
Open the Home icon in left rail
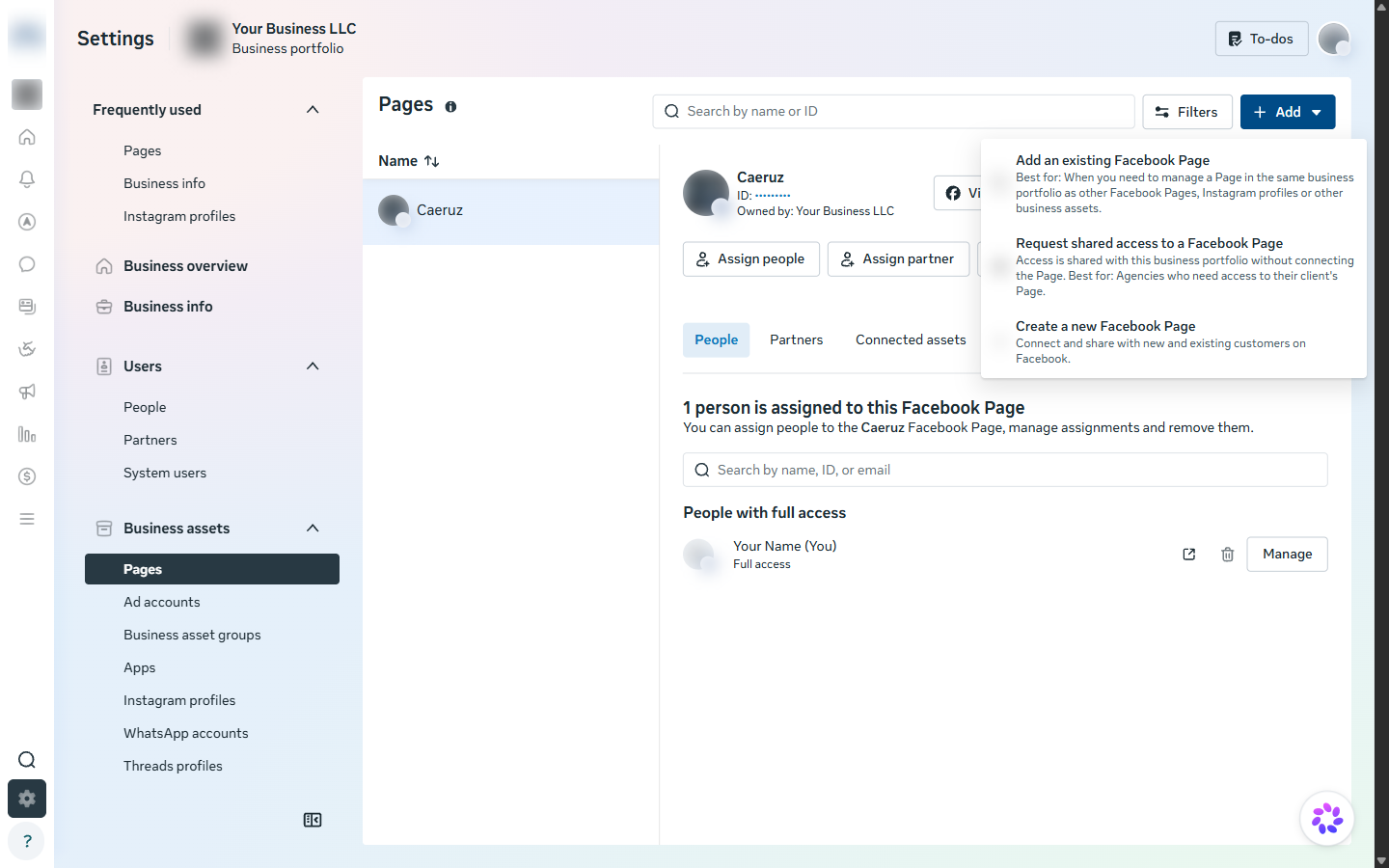tap(27, 137)
